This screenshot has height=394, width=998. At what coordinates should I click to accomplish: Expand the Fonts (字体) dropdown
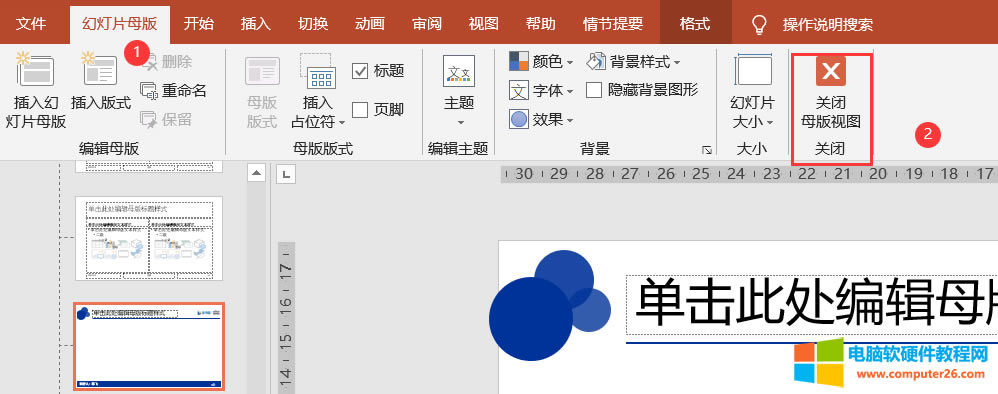click(x=542, y=91)
